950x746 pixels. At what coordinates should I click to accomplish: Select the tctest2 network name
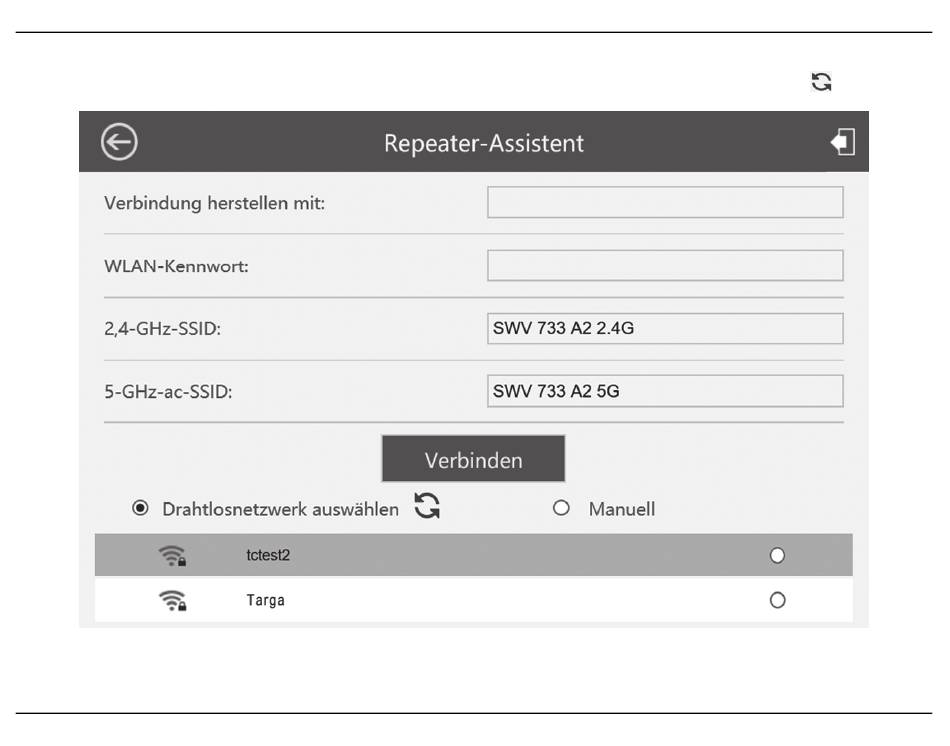[x=268, y=555]
